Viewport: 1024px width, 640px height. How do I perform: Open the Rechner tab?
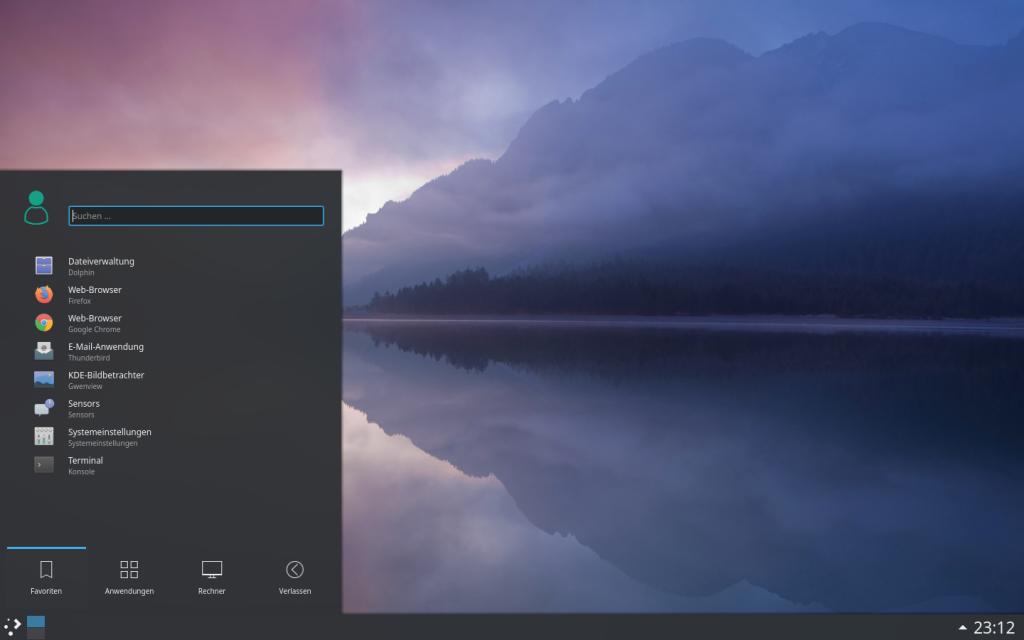(x=212, y=578)
